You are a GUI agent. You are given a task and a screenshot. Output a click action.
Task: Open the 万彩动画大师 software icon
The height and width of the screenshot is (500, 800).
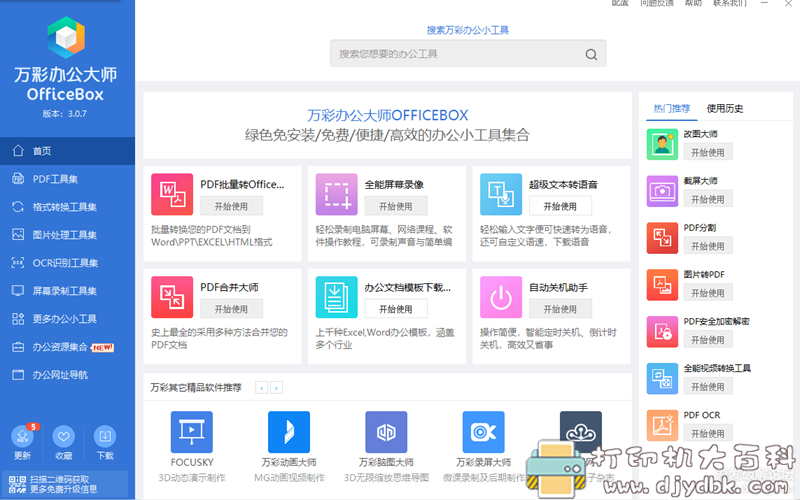[x=289, y=432]
